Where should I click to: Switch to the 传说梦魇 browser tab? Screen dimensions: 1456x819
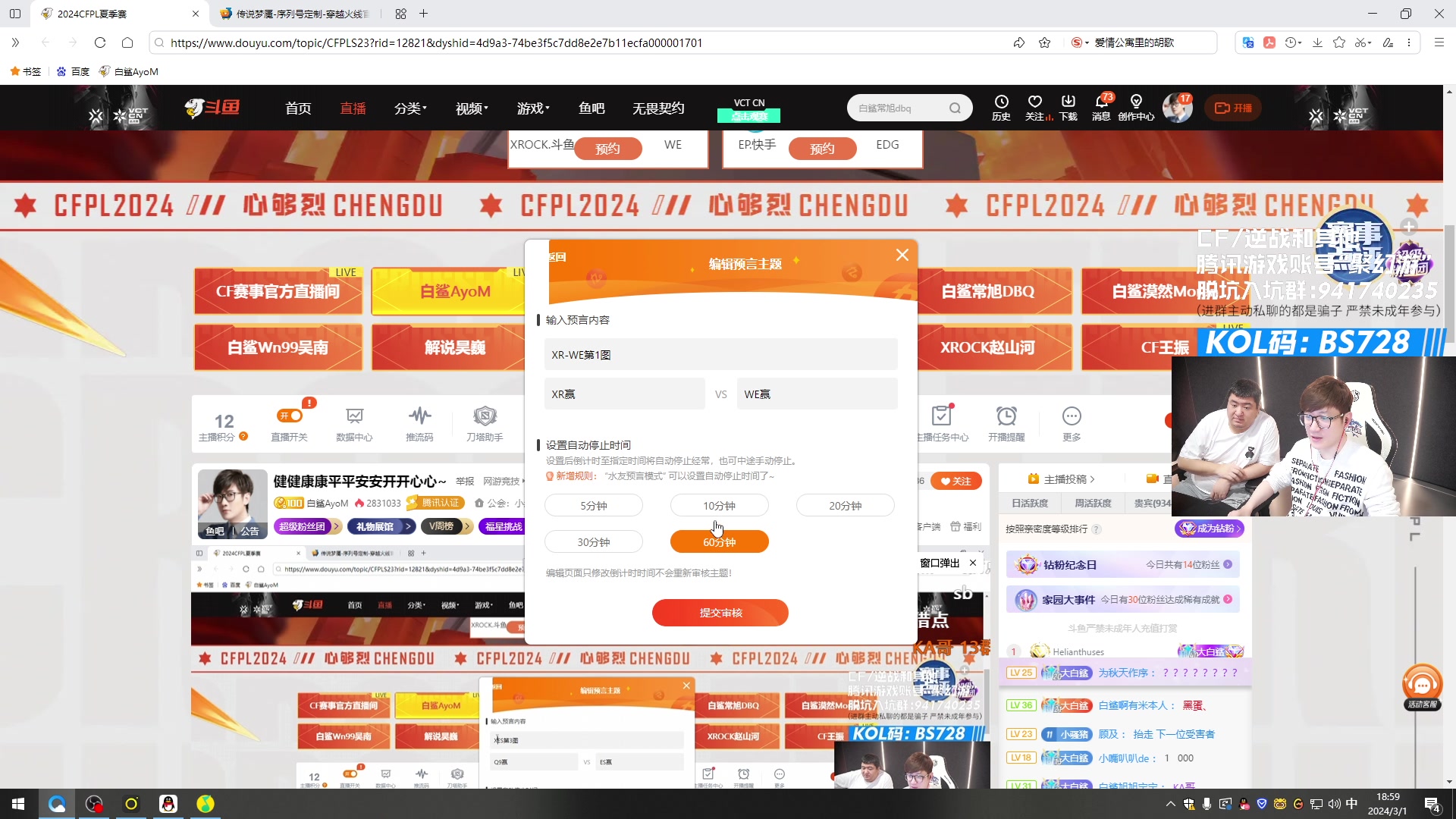[x=297, y=14]
